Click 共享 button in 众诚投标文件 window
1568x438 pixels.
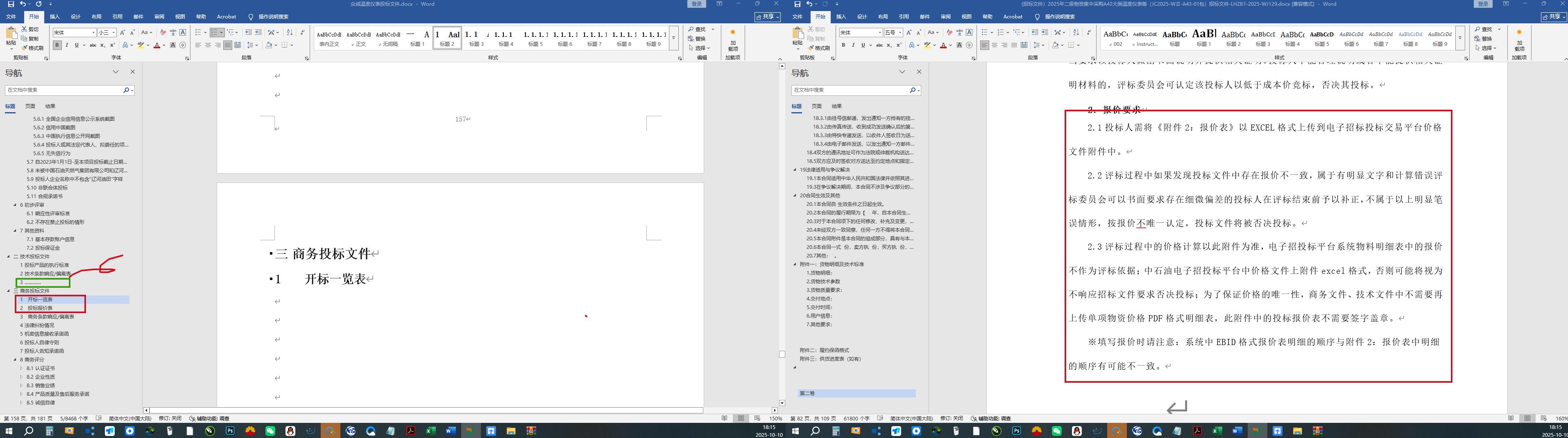pos(768,17)
